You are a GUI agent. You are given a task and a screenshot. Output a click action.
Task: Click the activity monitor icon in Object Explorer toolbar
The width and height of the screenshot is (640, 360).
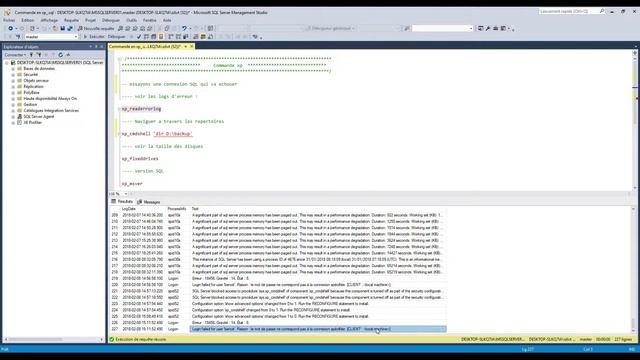pos(68,55)
